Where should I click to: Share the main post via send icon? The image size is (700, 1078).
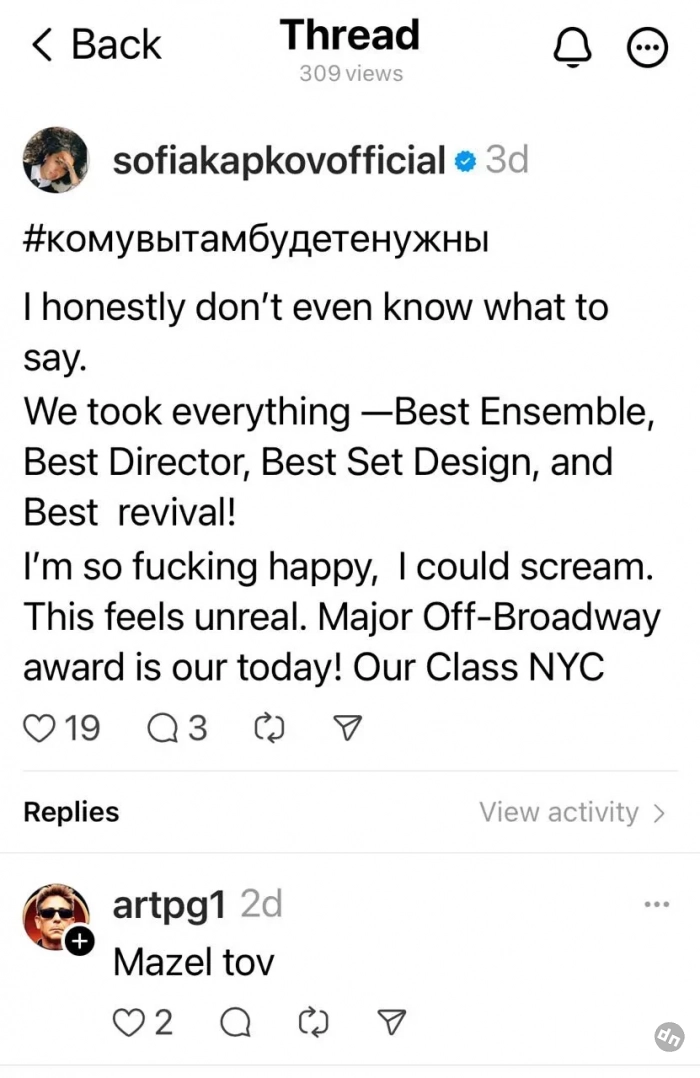coord(345,729)
